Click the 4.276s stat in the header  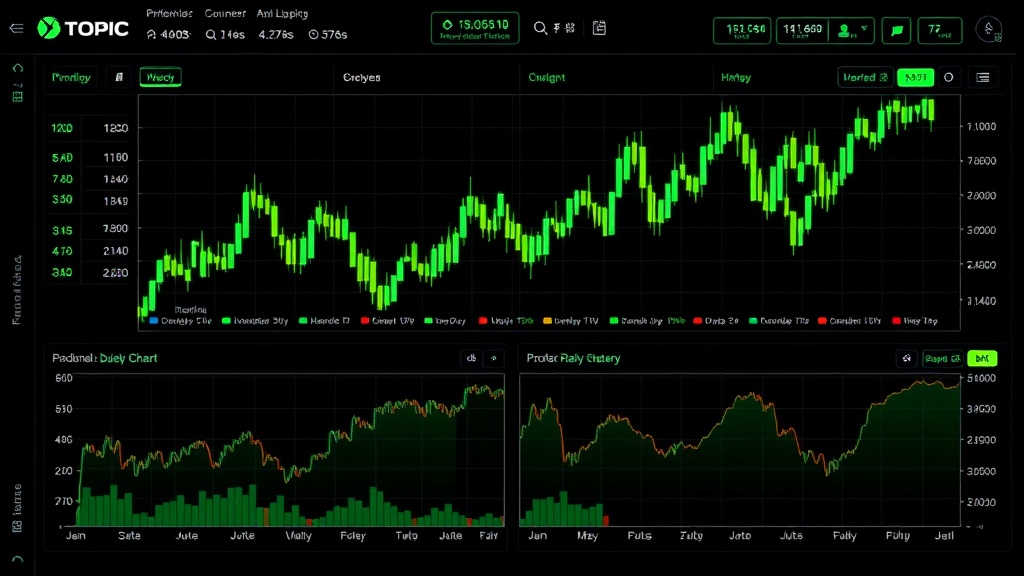click(x=276, y=35)
